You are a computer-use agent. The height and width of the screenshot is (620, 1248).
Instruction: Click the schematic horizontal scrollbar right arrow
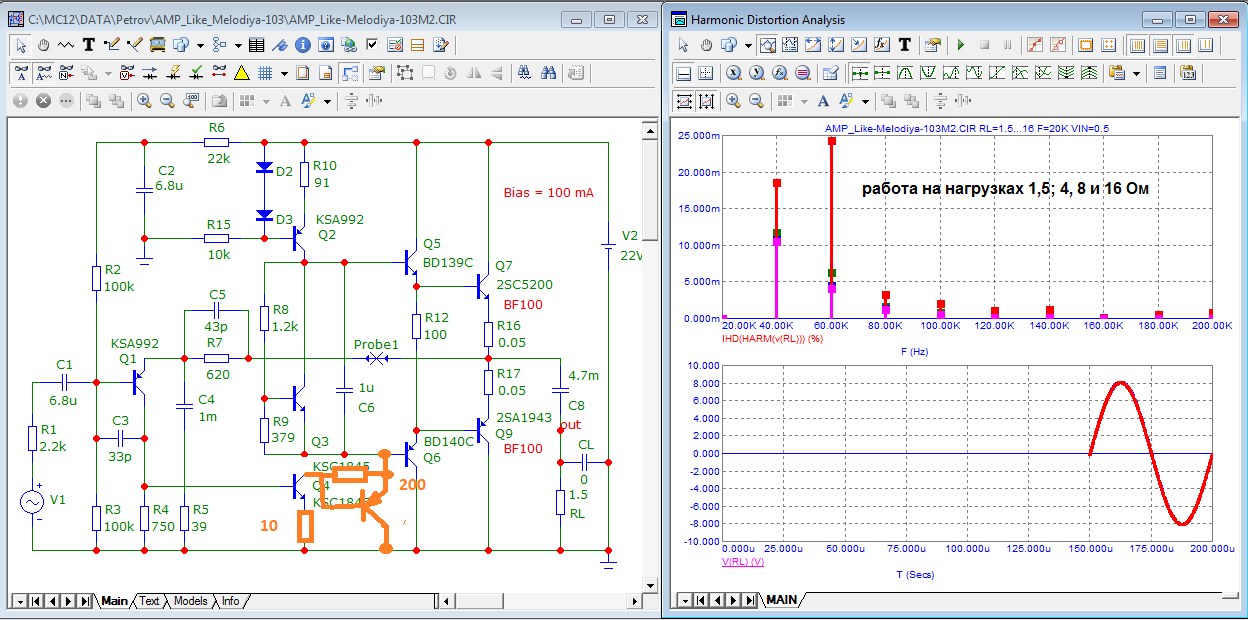click(x=637, y=601)
